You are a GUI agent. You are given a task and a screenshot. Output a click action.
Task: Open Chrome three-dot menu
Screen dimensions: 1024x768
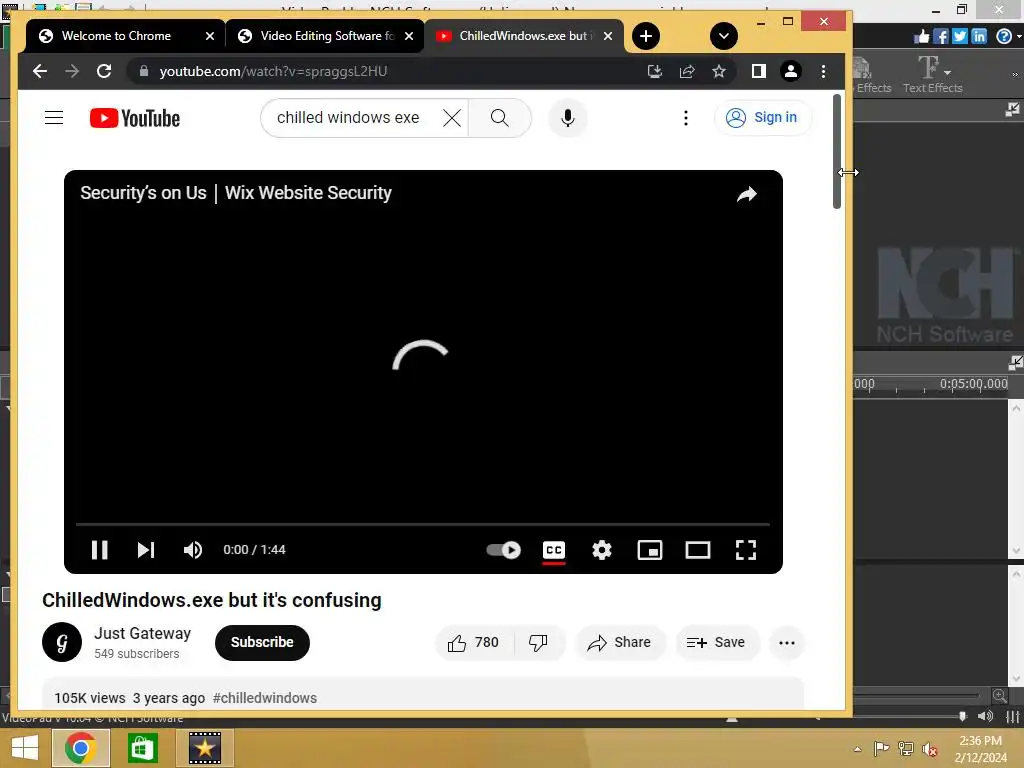pos(823,71)
